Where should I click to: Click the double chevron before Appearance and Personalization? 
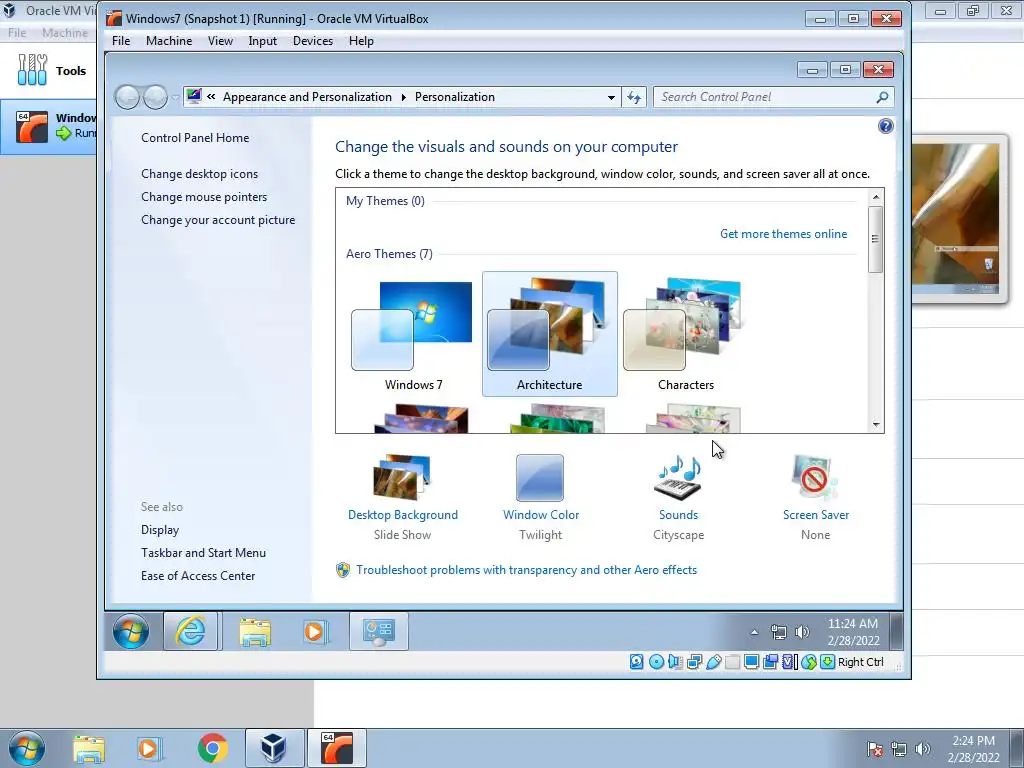coord(211,97)
